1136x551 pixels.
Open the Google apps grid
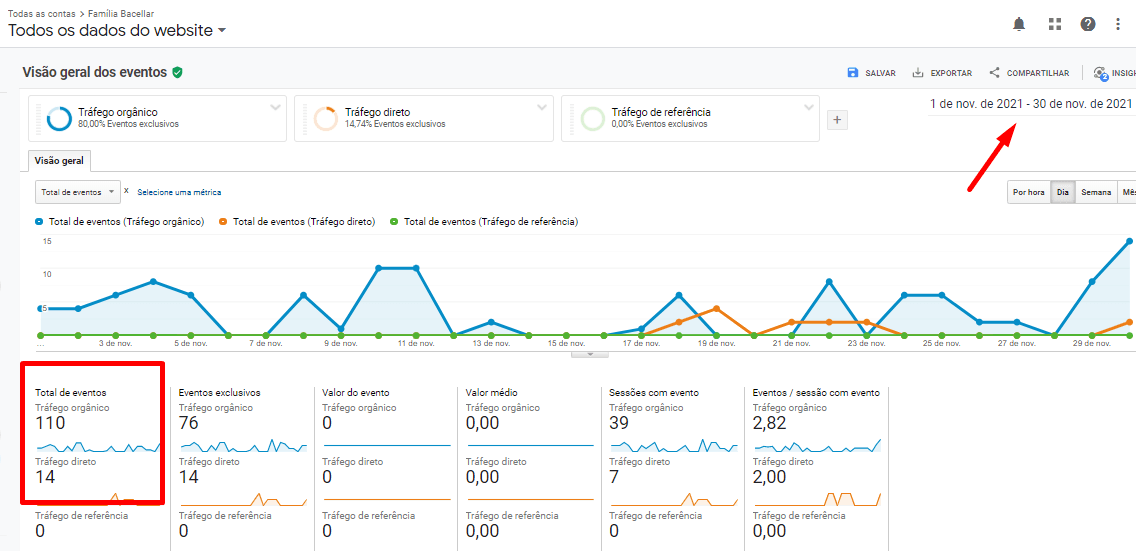pos(1054,24)
